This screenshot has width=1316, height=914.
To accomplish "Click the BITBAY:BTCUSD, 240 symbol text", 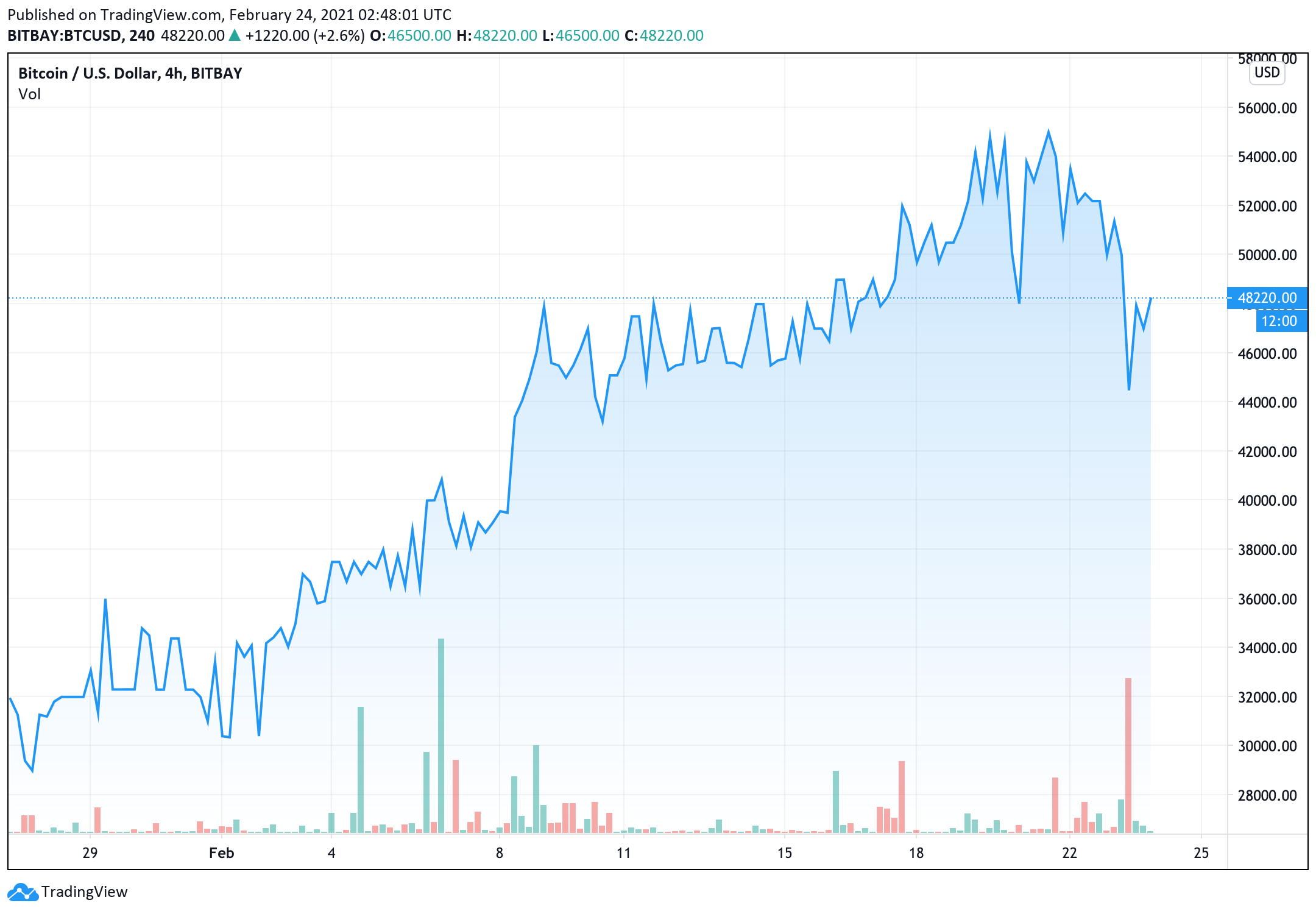I will 81,35.
